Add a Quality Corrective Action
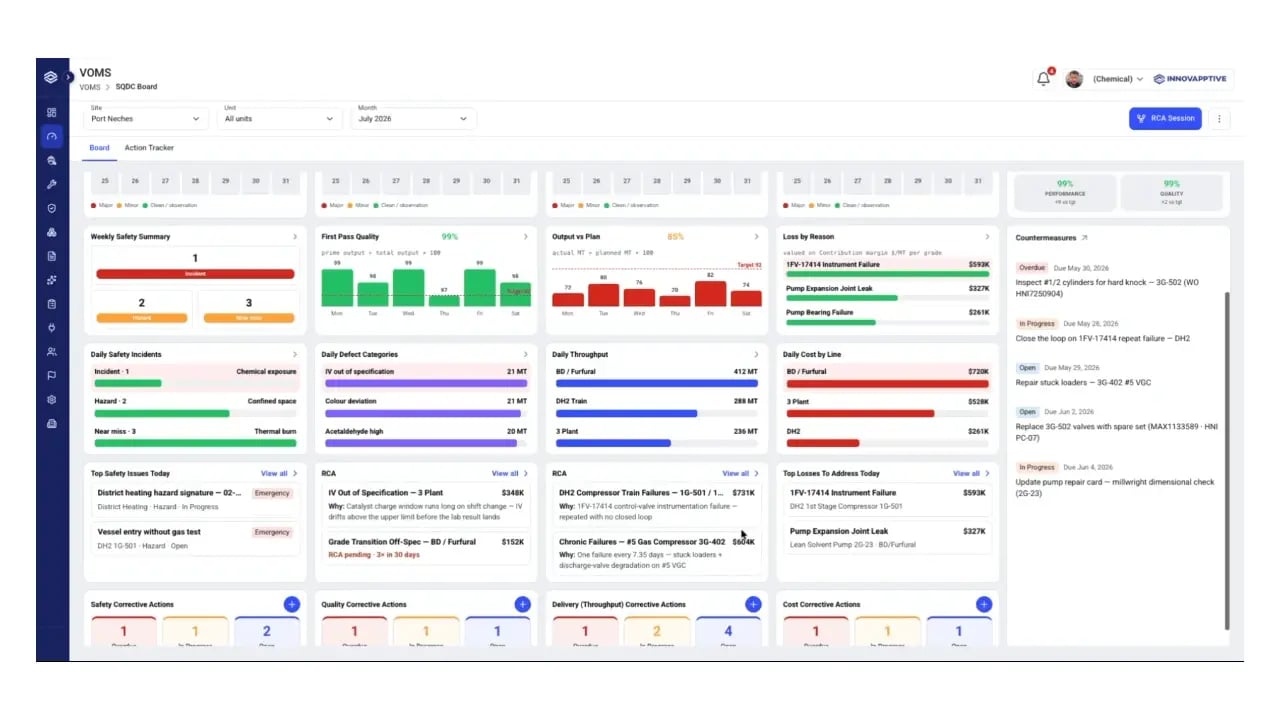The width and height of the screenshot is (1280, 720). (x=522, y=604)
